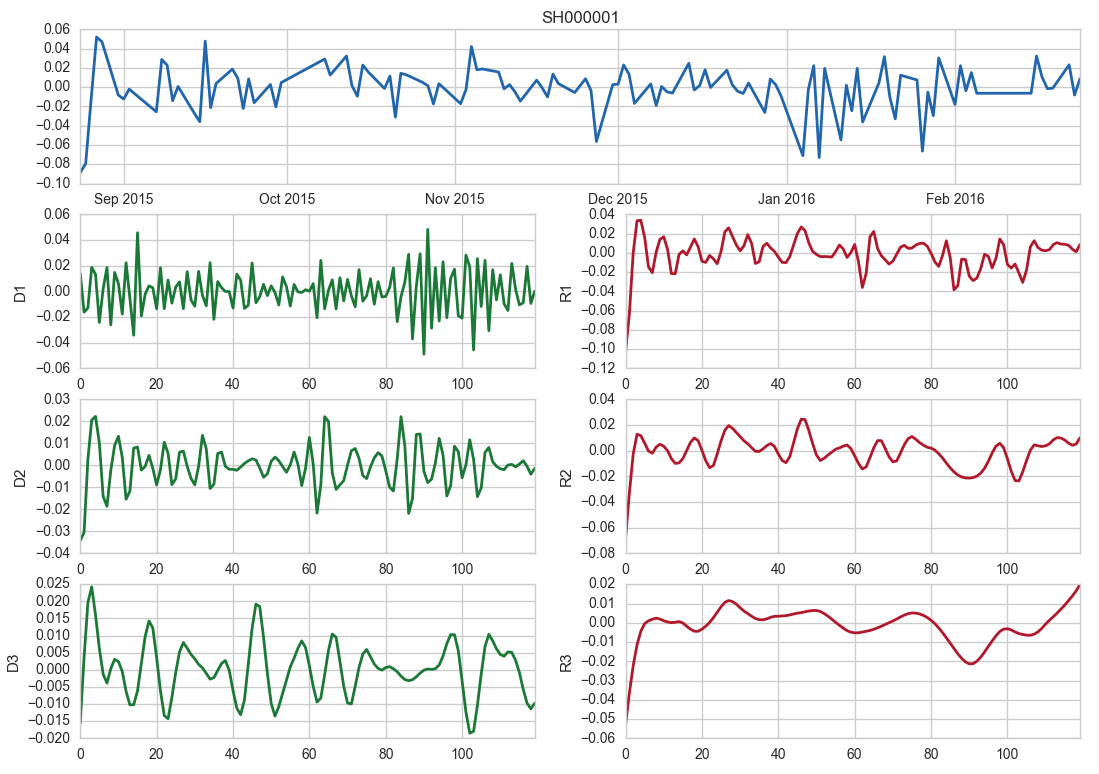The width and height of the screenshot is (1099, 774).
Task: Click the Sep 2015 date label
Action: (123, 199)
